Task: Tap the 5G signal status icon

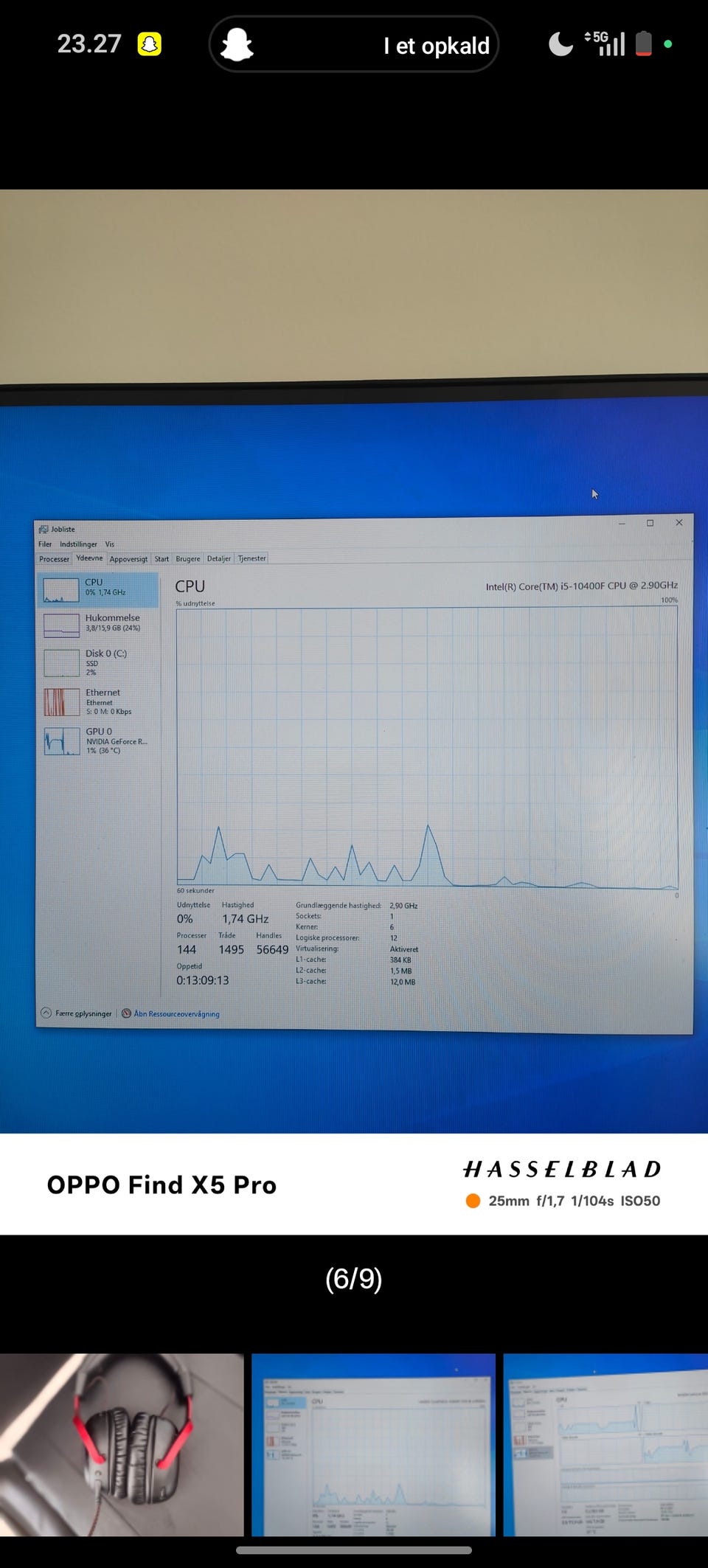Action: (x=605, y=44)
